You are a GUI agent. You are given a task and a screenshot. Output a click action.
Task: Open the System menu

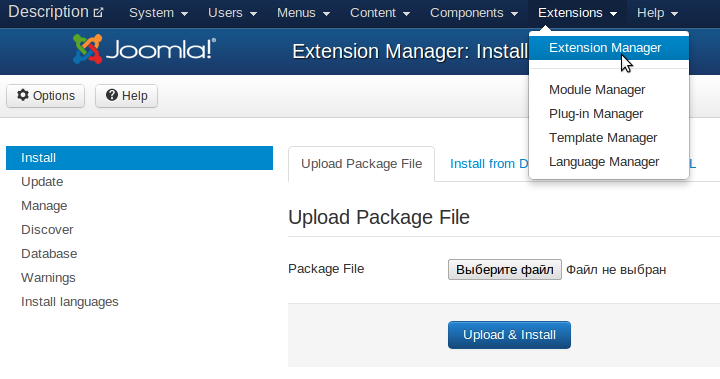[158, 13]
